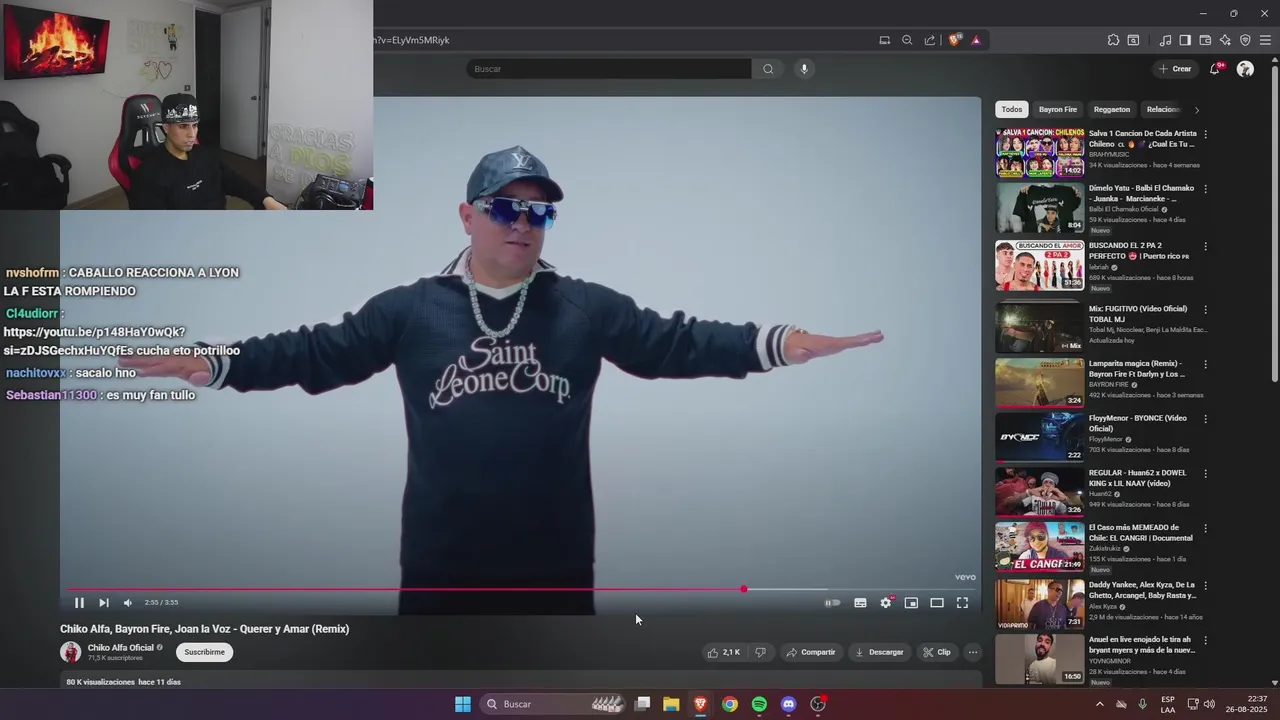
Task: Open Discord from the taskbar
Action: click(x=788, y=704)
